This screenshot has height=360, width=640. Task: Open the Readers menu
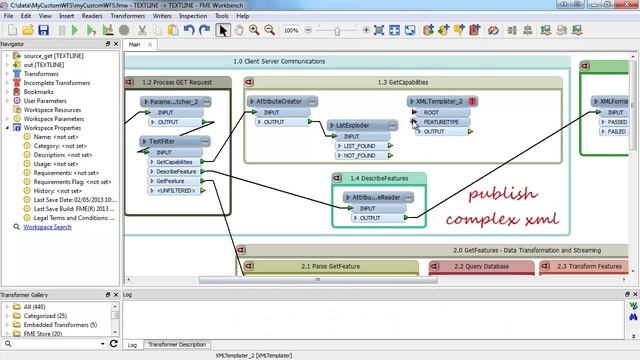tap(92, 16)
